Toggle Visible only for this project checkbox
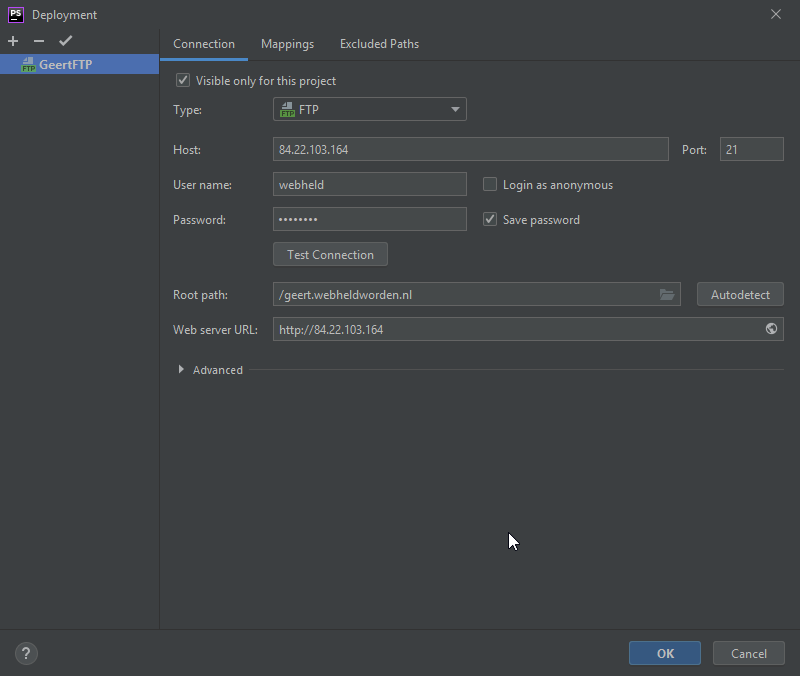This screenshot has height=676, width=800. tap(183, 81)
